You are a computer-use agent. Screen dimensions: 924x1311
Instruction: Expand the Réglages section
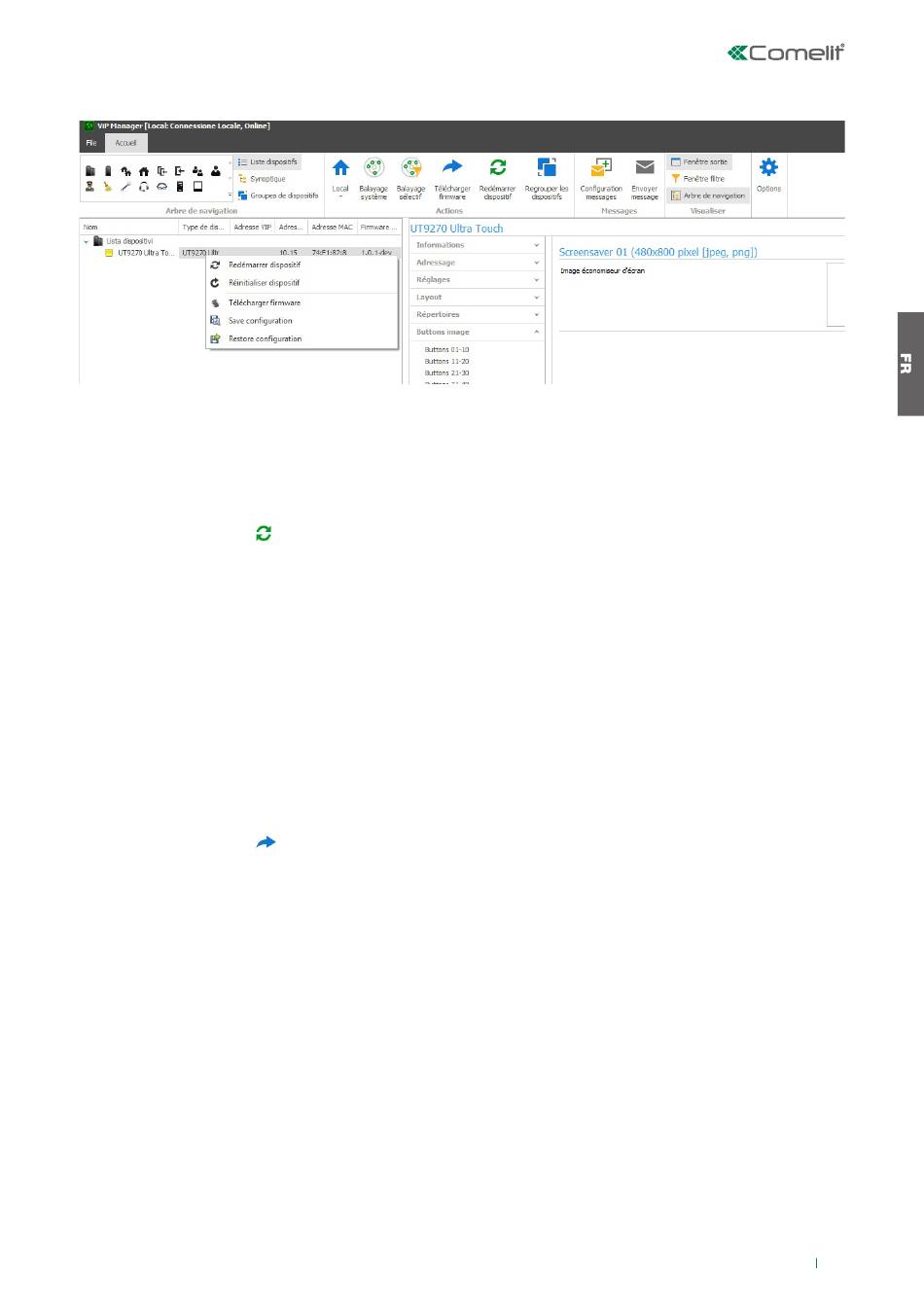[477, 280]
